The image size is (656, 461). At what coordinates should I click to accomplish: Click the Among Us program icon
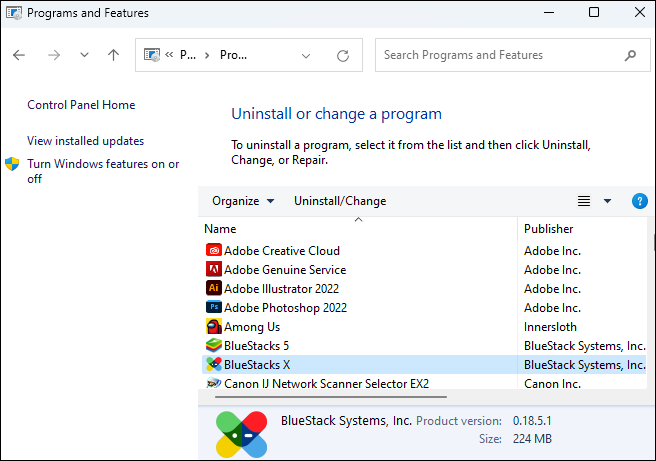tap(214, 326)
